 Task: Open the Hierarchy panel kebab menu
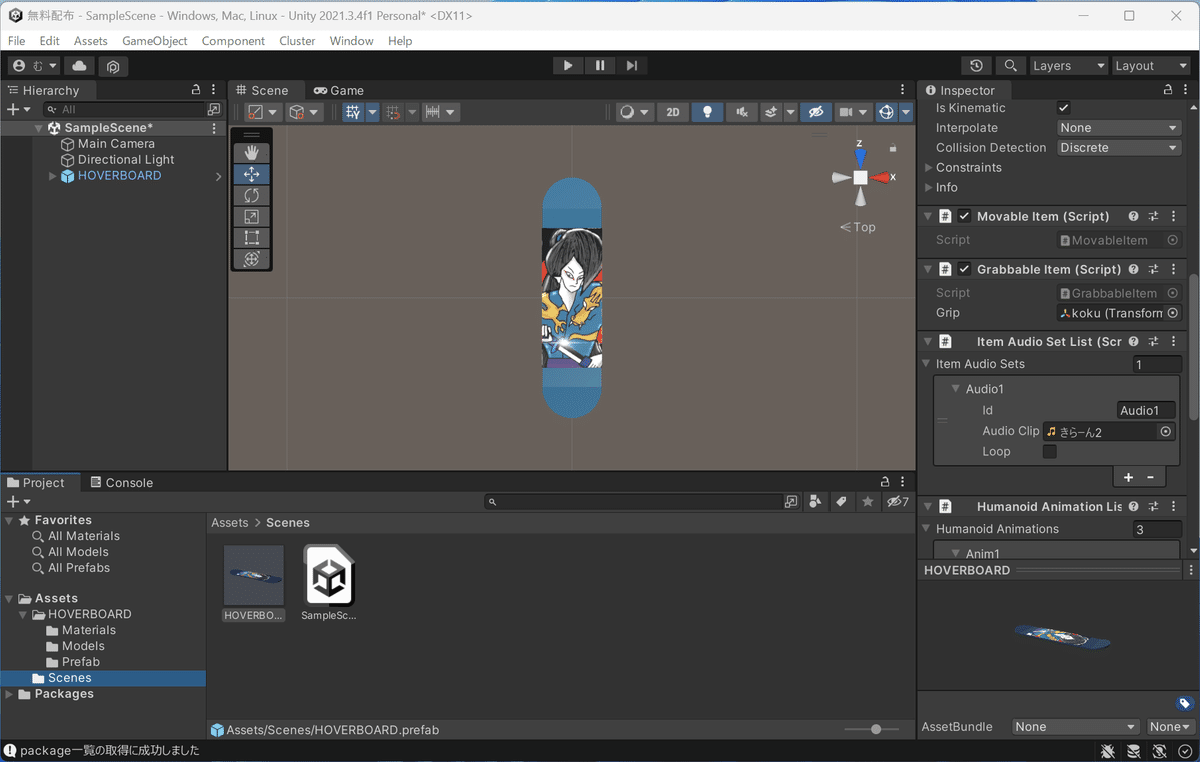(216, 90)
